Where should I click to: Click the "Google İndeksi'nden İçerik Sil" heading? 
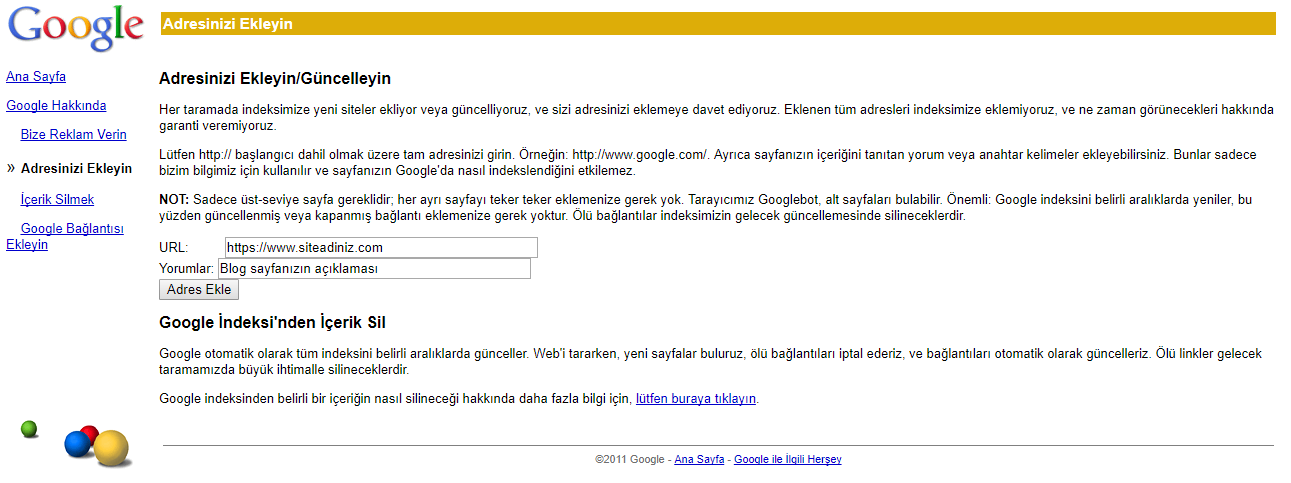273,323
